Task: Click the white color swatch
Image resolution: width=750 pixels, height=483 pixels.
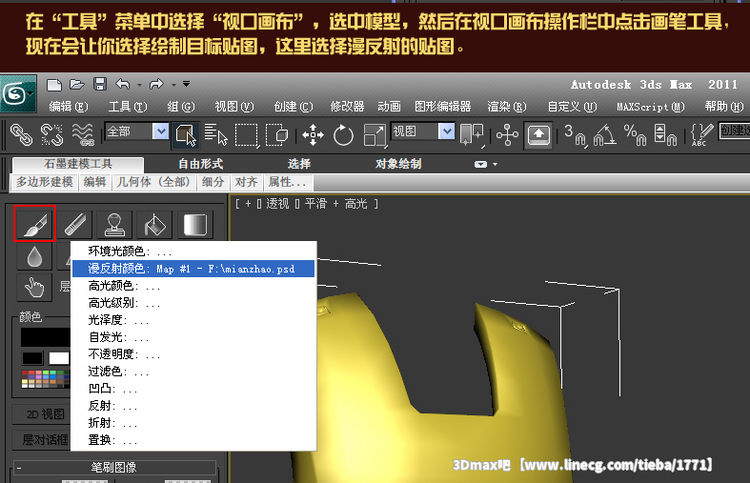Action: 59,358
